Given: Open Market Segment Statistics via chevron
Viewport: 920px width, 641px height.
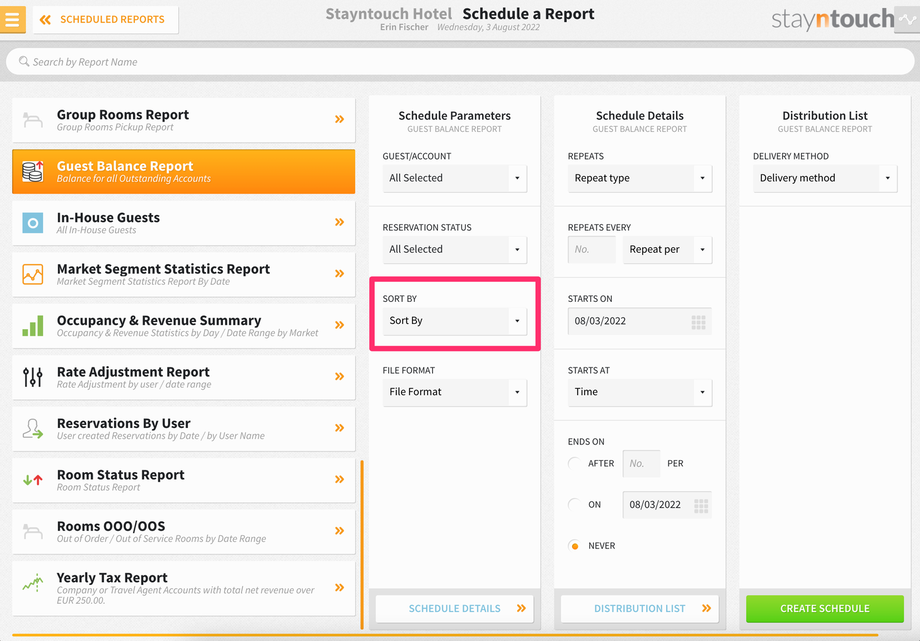Looking at the screenshot, I should [339, 274].
